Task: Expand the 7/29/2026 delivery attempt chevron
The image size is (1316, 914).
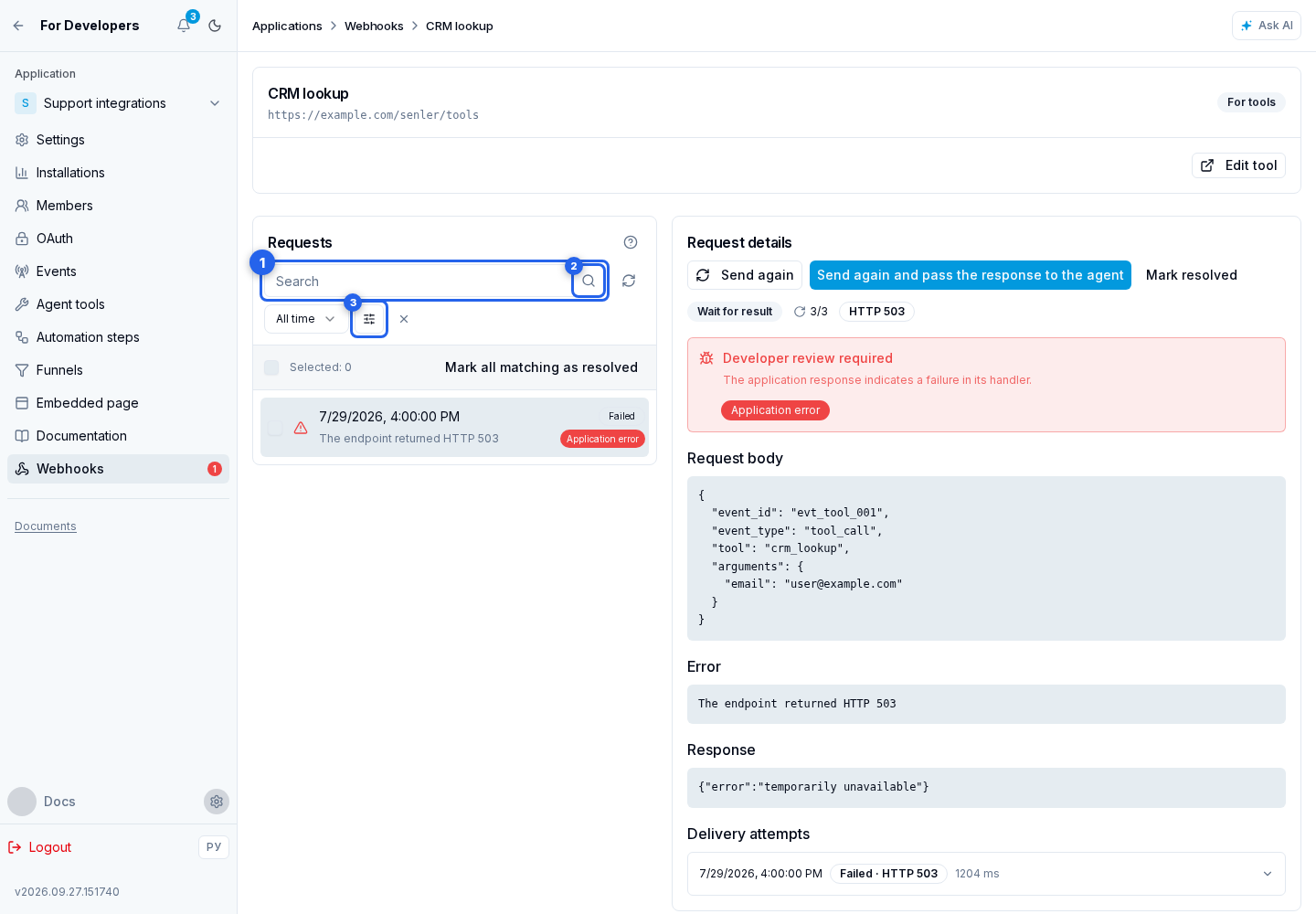Action: 1268,874
